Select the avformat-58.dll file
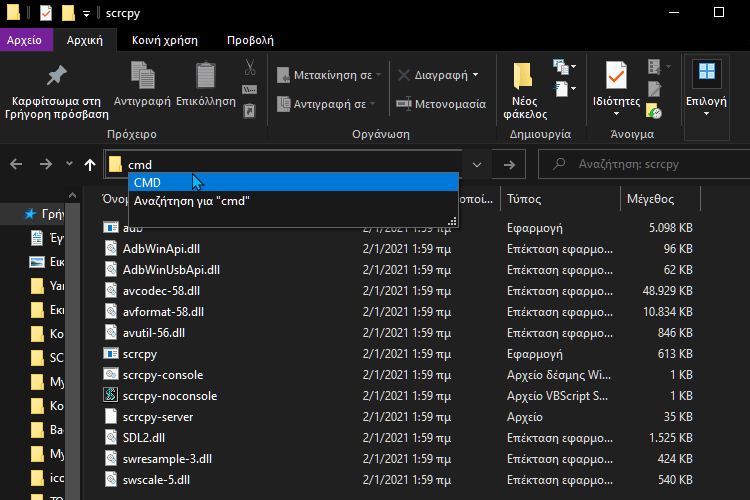This screenshot has width=750, height=500. (x=163, y=312)
